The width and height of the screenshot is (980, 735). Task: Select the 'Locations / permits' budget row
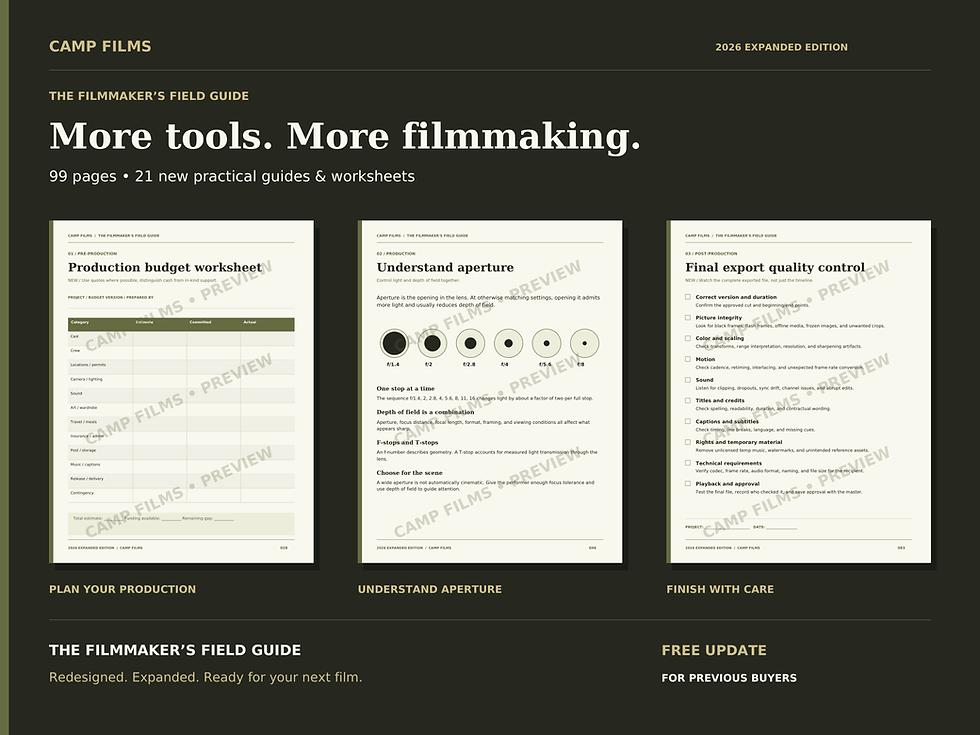click(x=181, y=367)
